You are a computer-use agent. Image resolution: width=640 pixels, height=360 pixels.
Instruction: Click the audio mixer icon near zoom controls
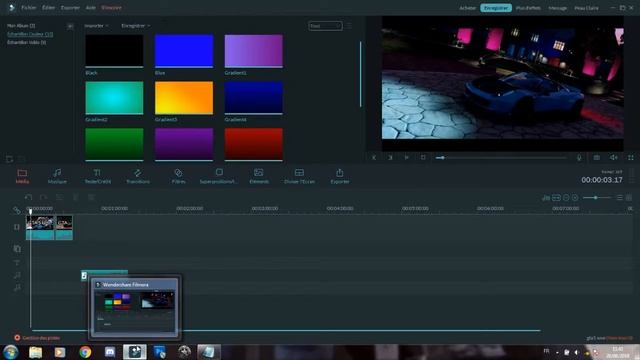tap(546, 198)
